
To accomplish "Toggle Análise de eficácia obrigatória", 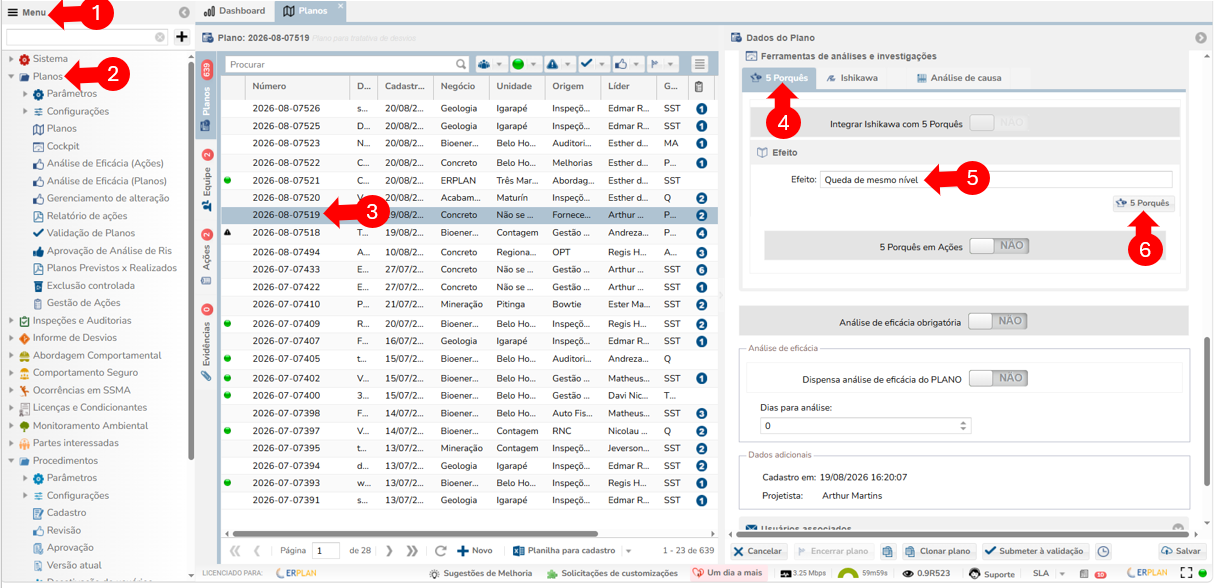I will (997, 322).
